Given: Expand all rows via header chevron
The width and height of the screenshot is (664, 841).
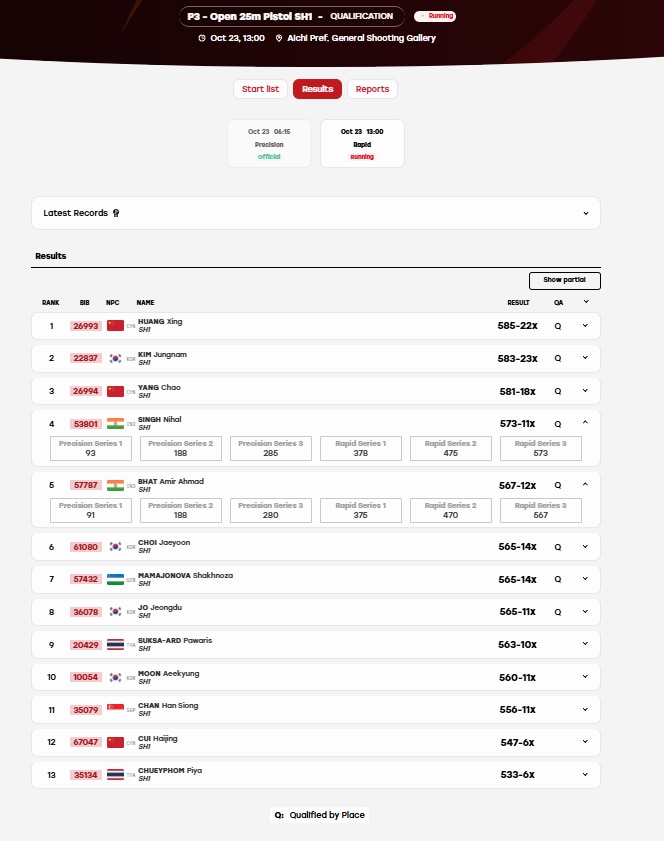Looking at the screenshot, I should point(586,302).
